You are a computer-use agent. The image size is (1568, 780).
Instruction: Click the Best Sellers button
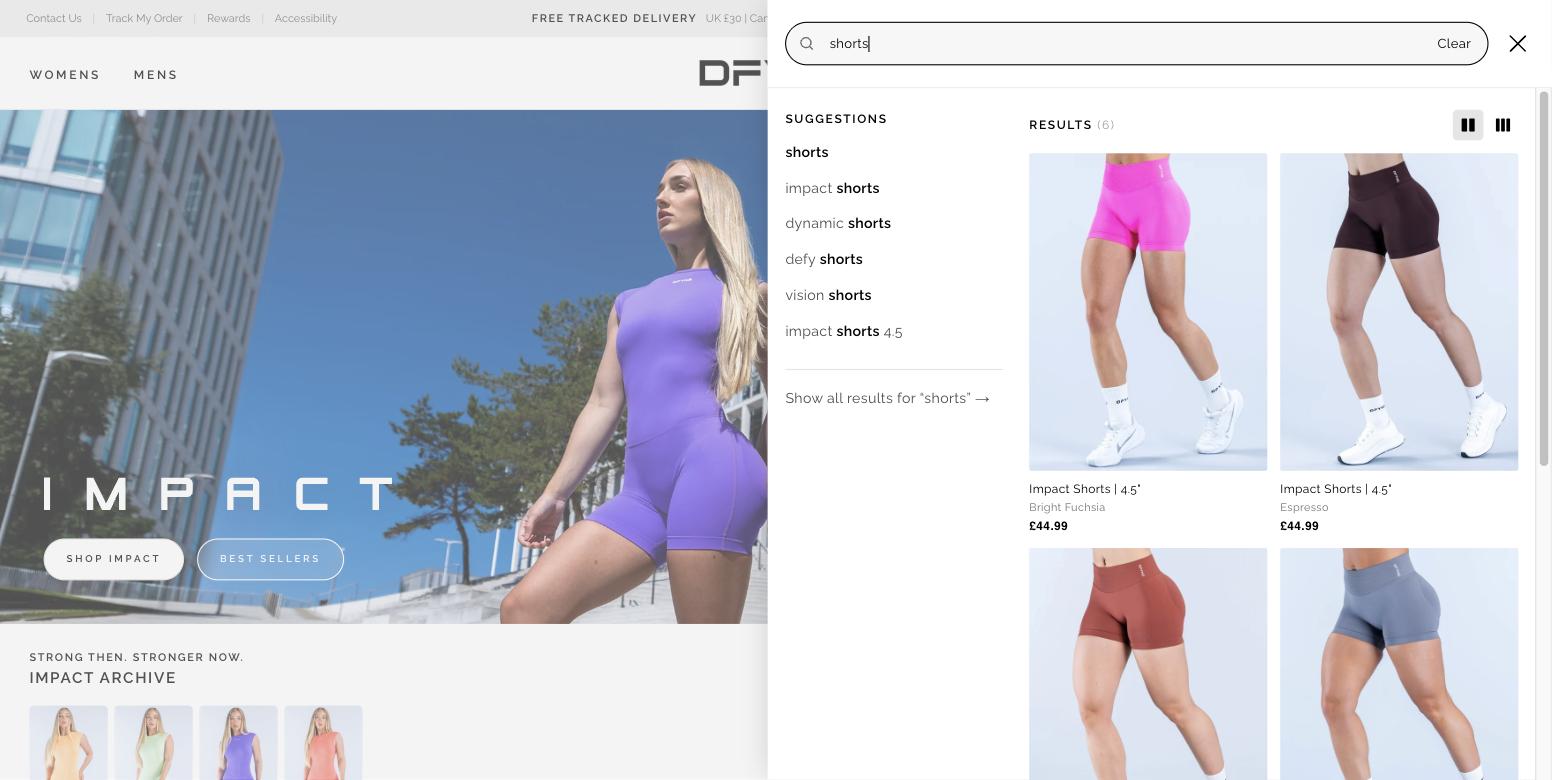[270, 559]
